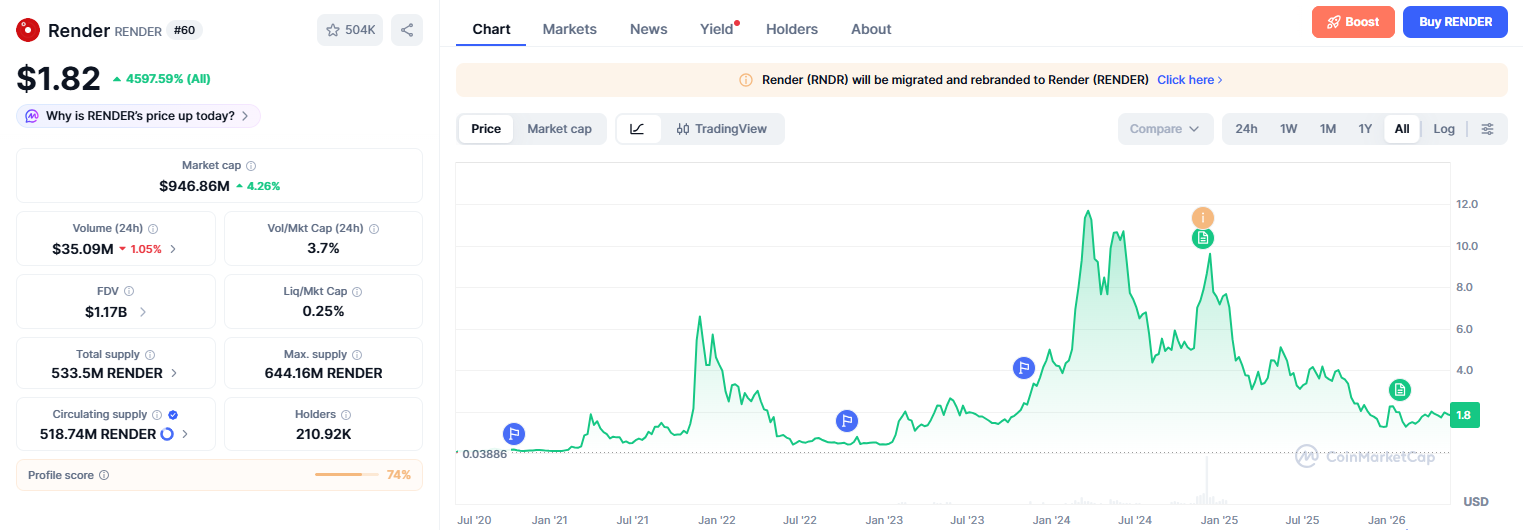Click circulating supply progress ring icon
The width and height of the screenshot is (1523, 530).
[x=167, y=434]
